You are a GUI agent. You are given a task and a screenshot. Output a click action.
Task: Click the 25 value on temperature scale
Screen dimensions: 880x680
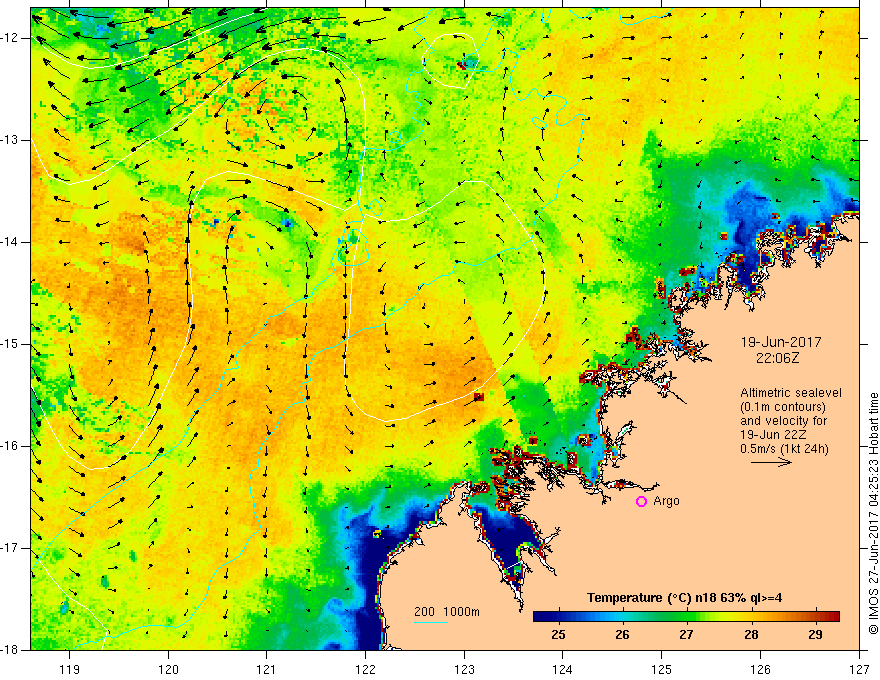coord(558,635)
